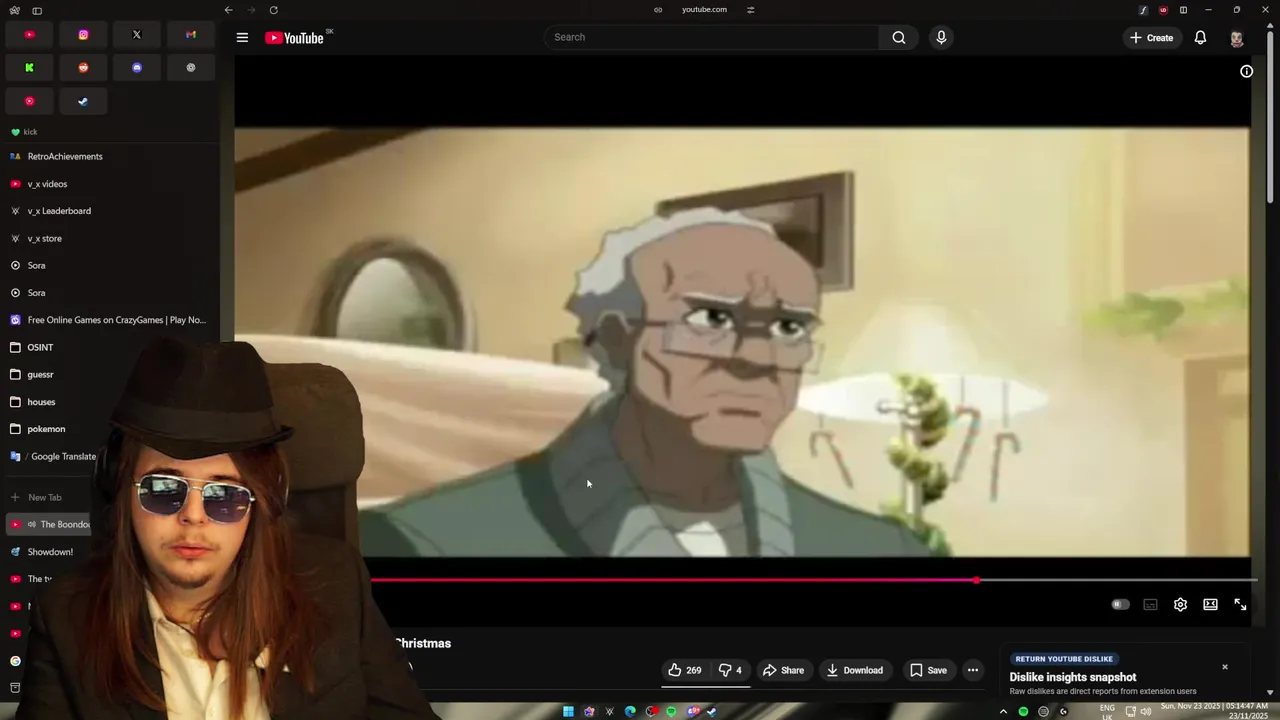1280x720 pixels.
Task: Open more actions ellipsis menu
Action: 973,670
